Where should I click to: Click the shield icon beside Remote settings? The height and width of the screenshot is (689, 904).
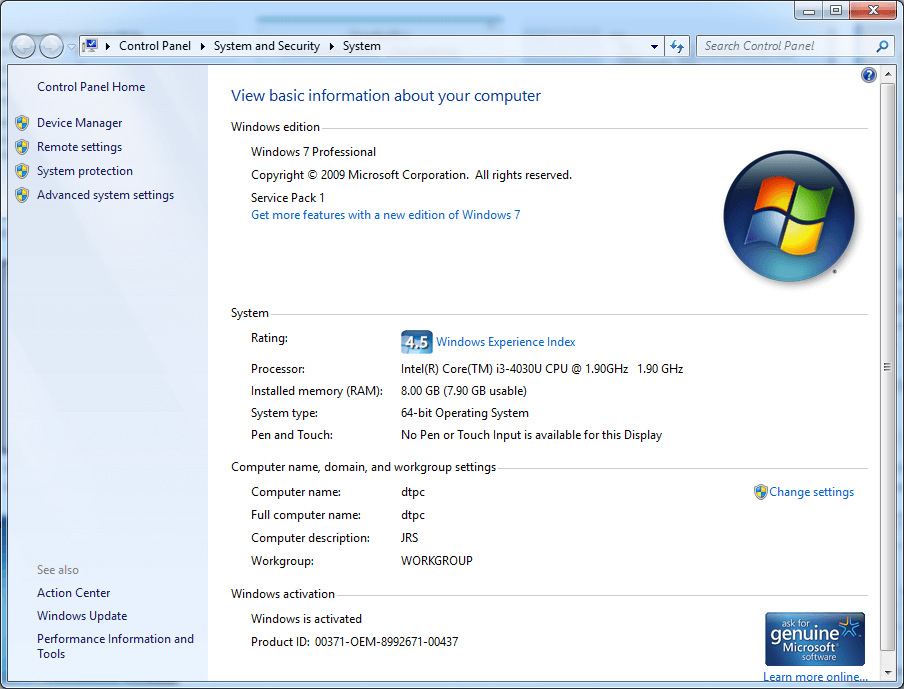(x=22, y=147)
